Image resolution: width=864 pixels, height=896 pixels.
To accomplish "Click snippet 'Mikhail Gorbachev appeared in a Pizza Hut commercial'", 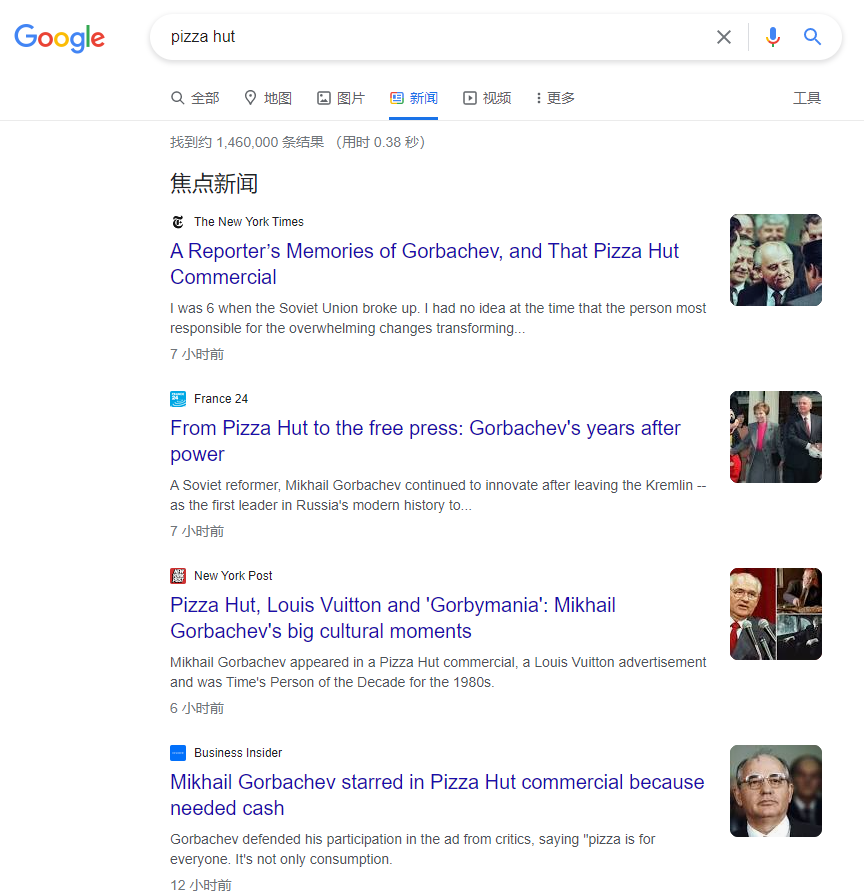I will click(x=438, y=673).
